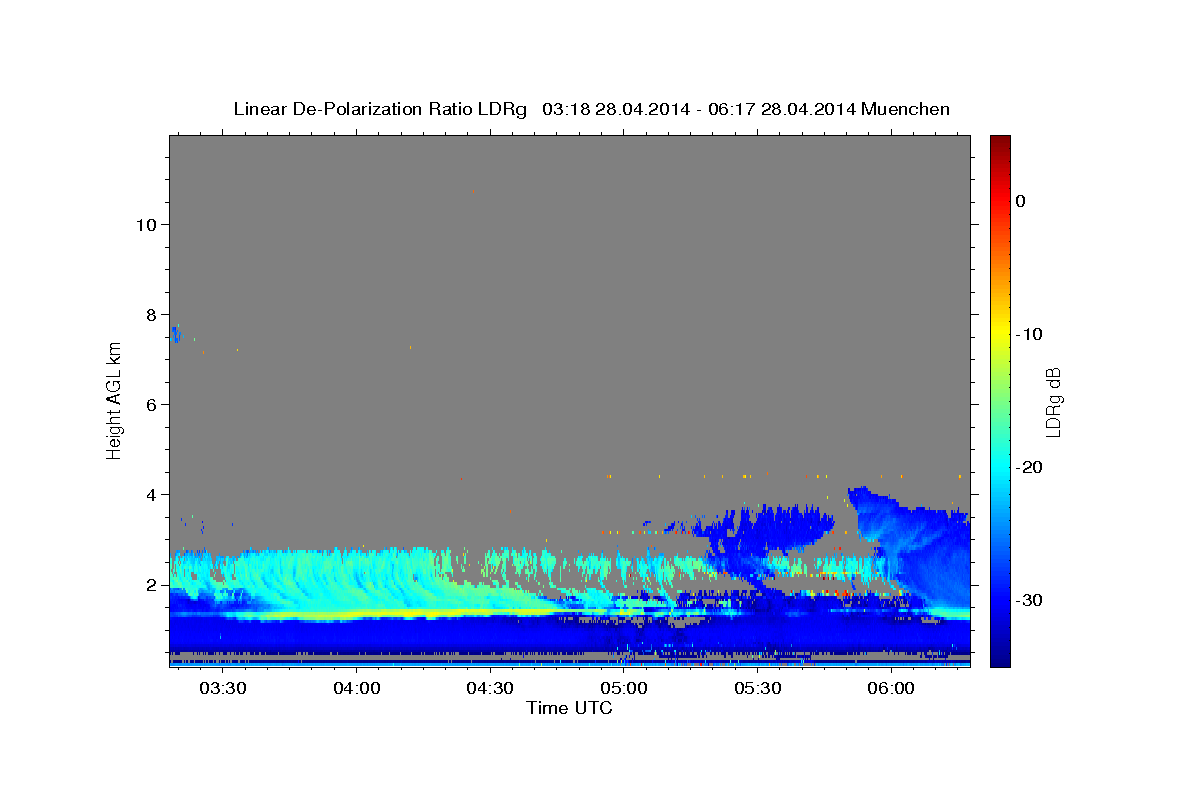The width and height of the screenshot is (1200, 800).
Task: Click the 05:30 time tick label
Action: [757, 689]
